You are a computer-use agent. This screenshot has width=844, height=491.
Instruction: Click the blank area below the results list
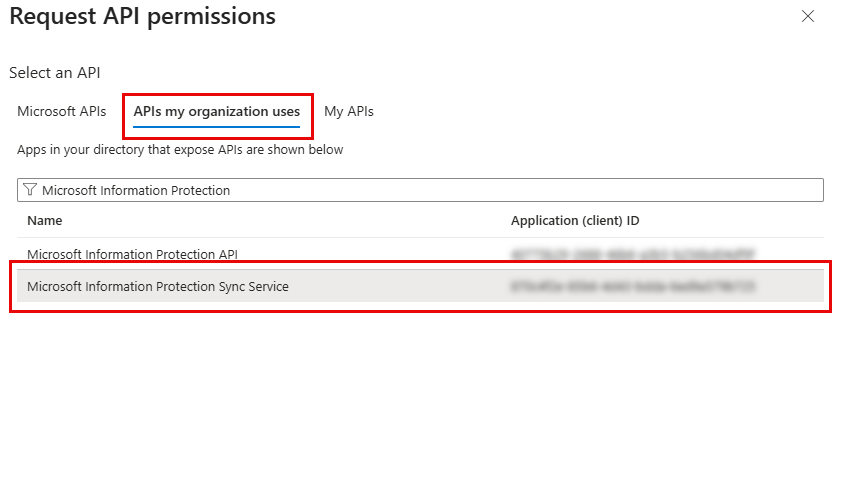pos(420,400)
